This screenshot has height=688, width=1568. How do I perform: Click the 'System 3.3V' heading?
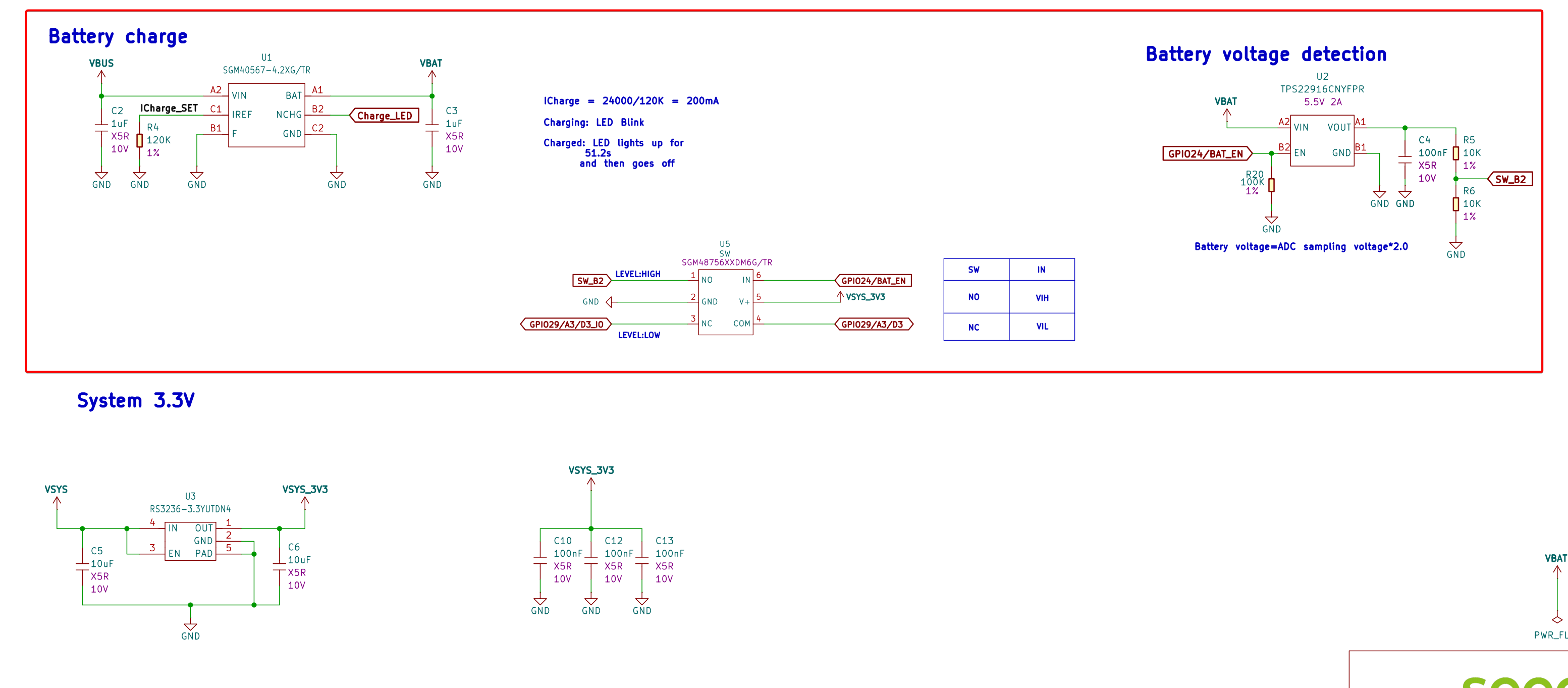(x=136, y=401)
